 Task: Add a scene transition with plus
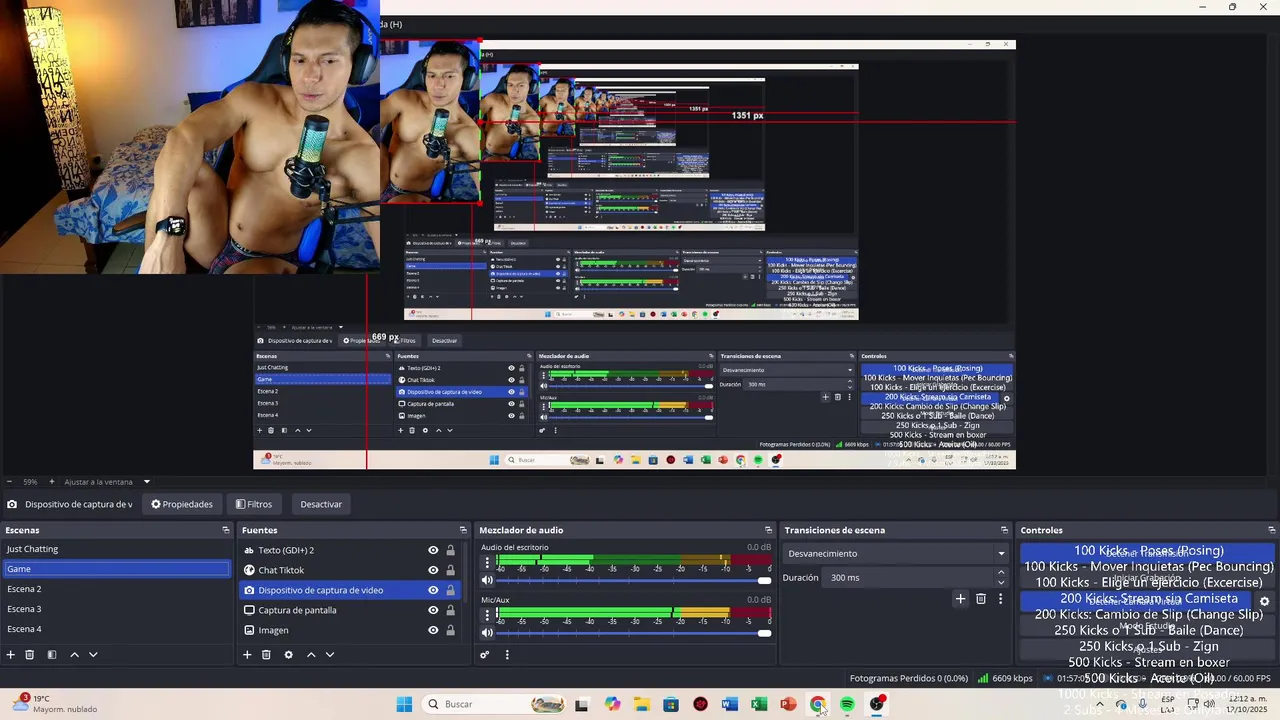tap(960, 599)
